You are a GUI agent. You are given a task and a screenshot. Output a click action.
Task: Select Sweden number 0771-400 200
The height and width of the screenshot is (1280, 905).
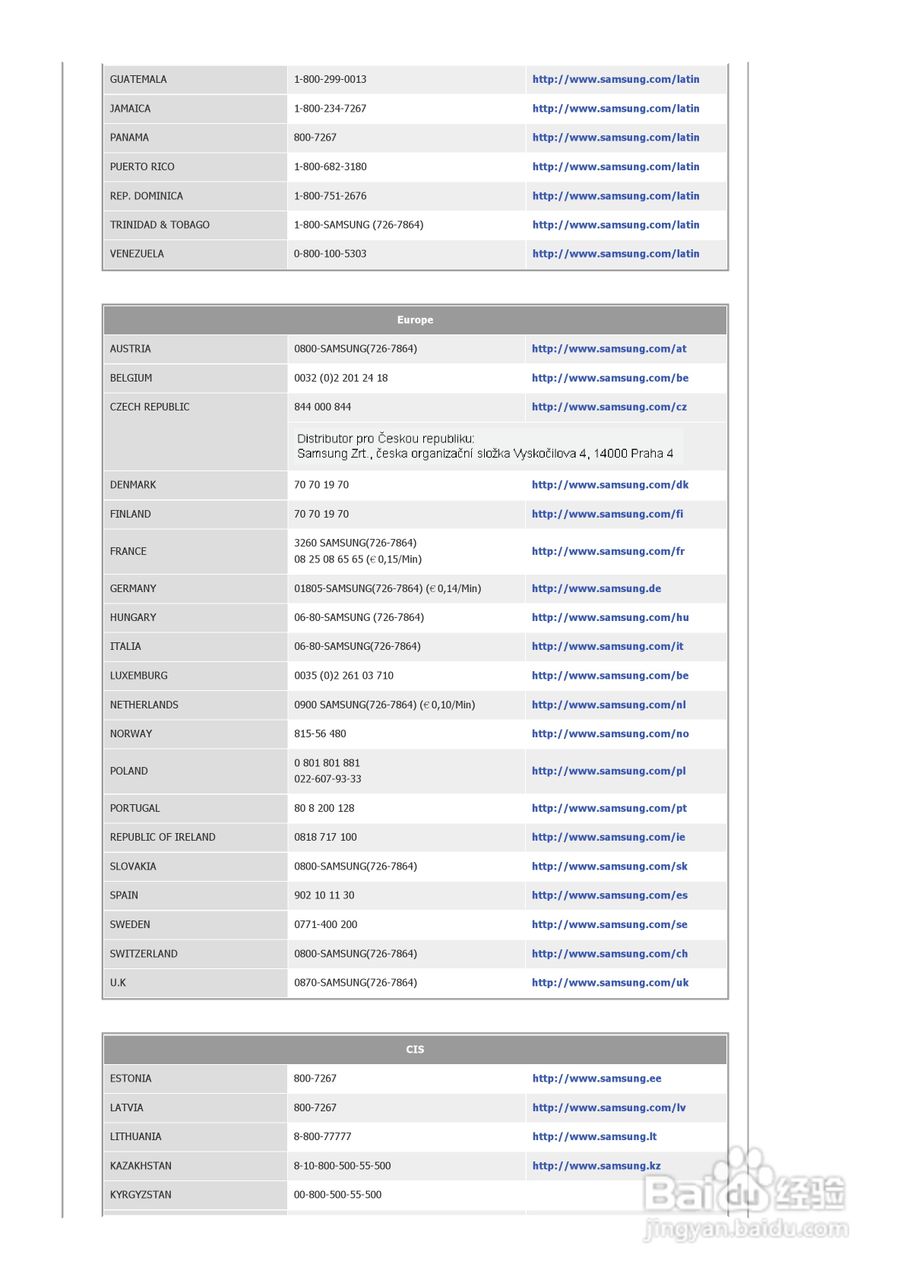tap(325, 925)
